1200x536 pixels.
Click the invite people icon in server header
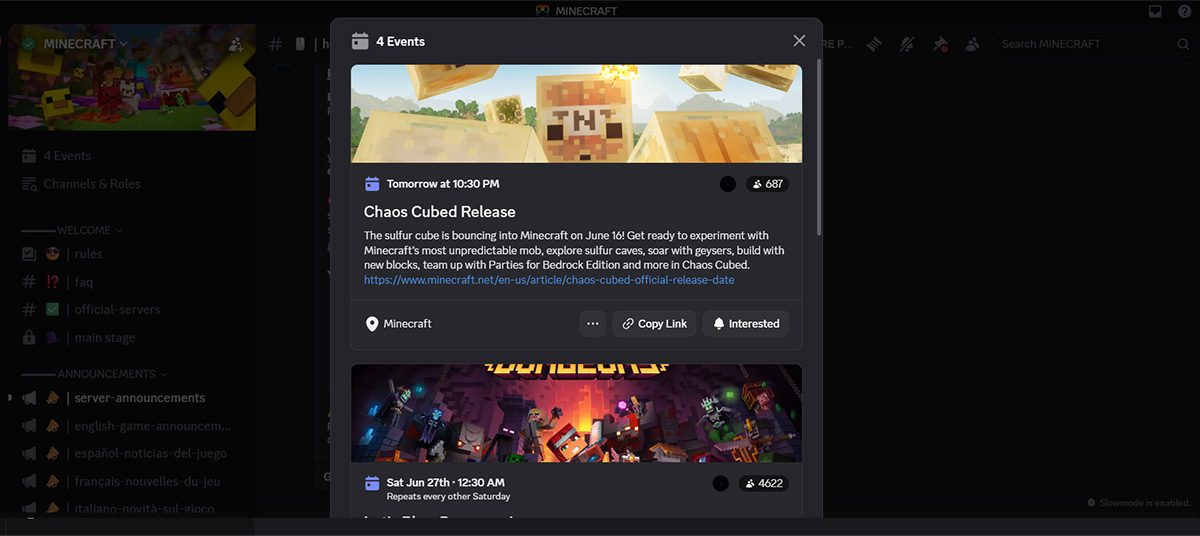click(x=236, y=44)
